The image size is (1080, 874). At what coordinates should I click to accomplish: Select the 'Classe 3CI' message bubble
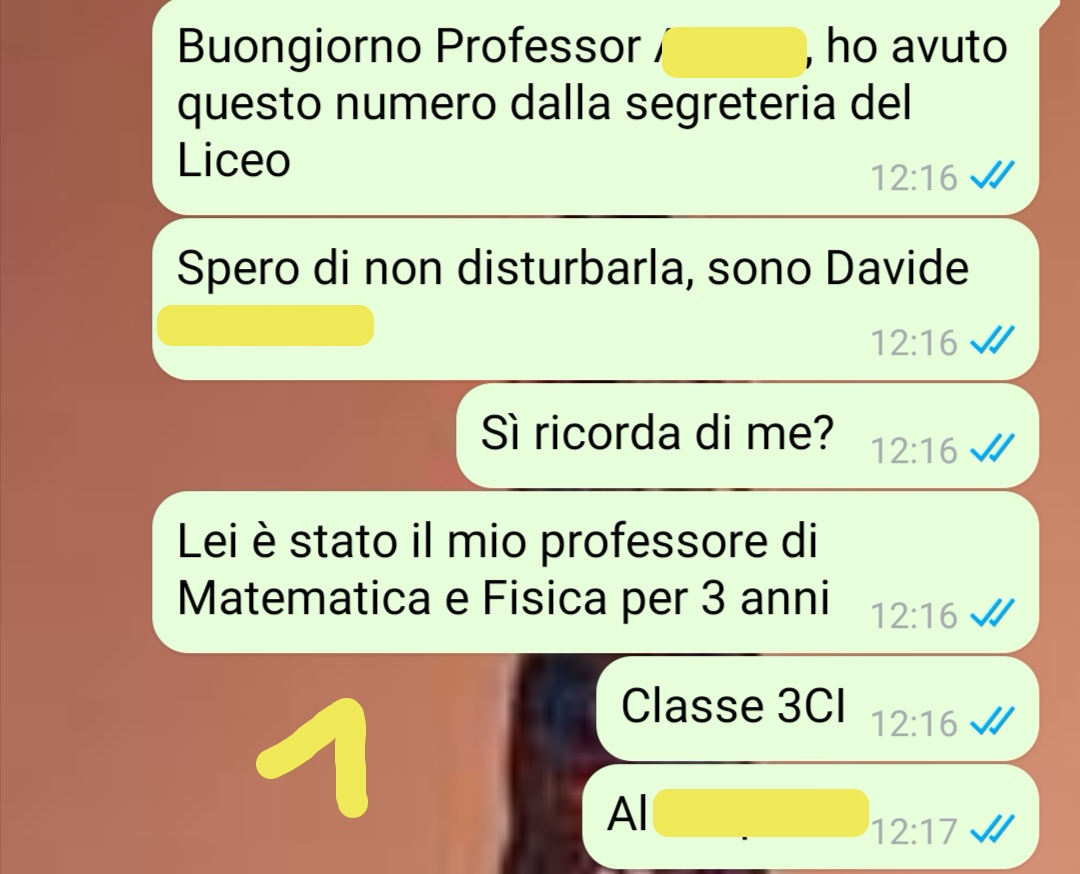[x=817, y=708]
